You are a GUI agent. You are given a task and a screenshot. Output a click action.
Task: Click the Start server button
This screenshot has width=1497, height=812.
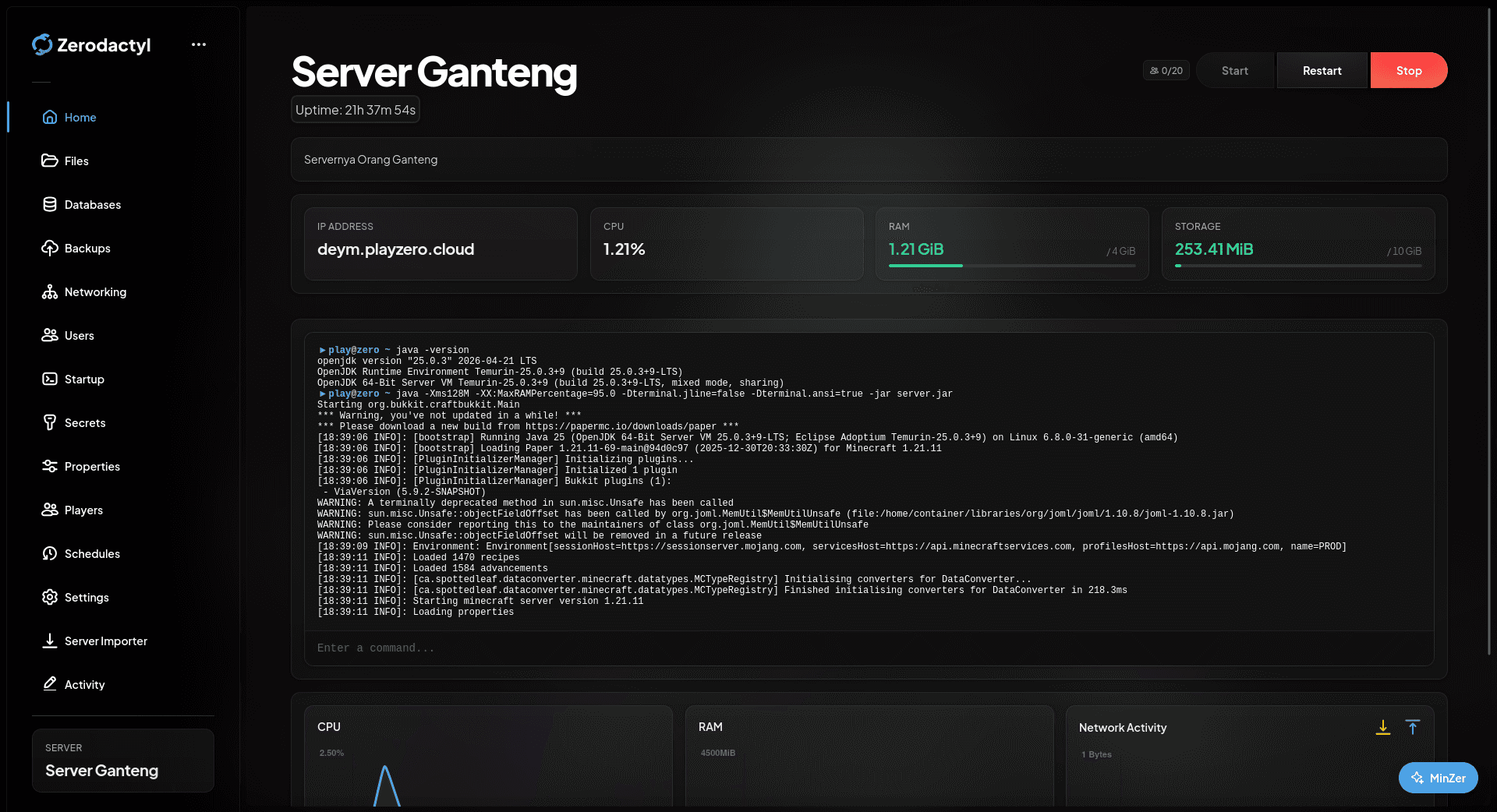point(1235,70)
